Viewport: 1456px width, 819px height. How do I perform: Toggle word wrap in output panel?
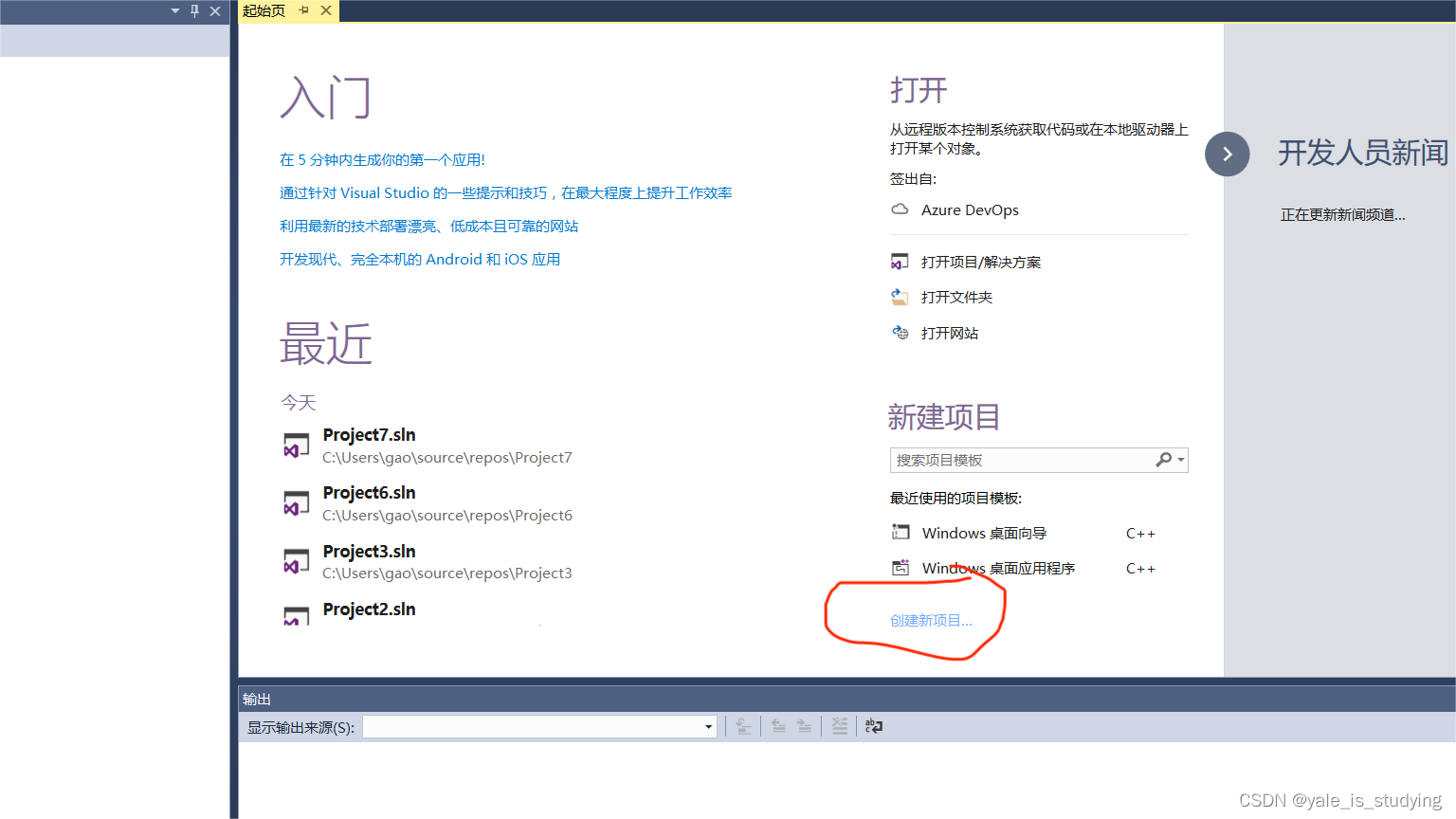(x=874, y=726)
